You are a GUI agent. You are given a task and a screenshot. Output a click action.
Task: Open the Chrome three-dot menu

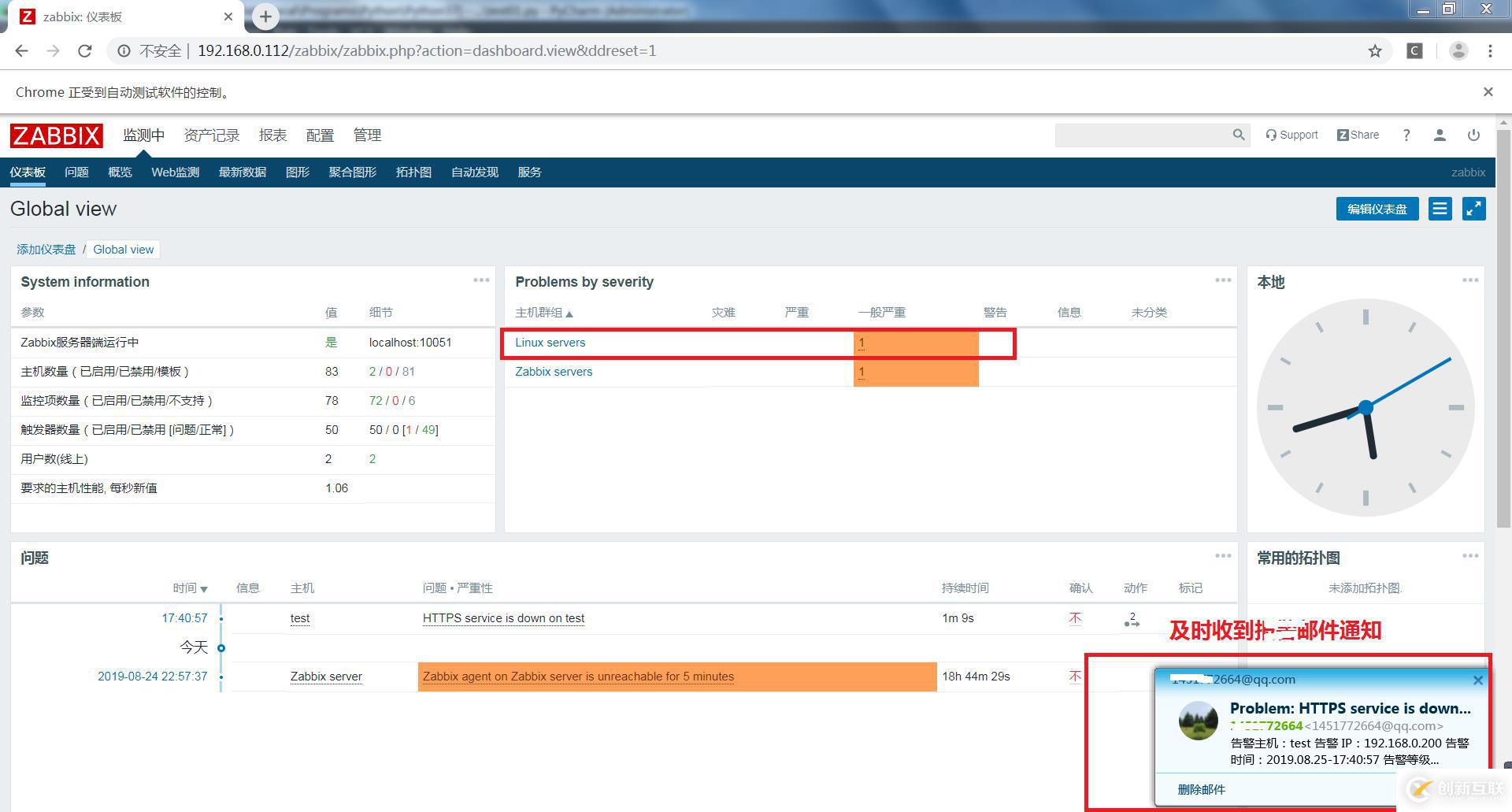[1490, 51]
